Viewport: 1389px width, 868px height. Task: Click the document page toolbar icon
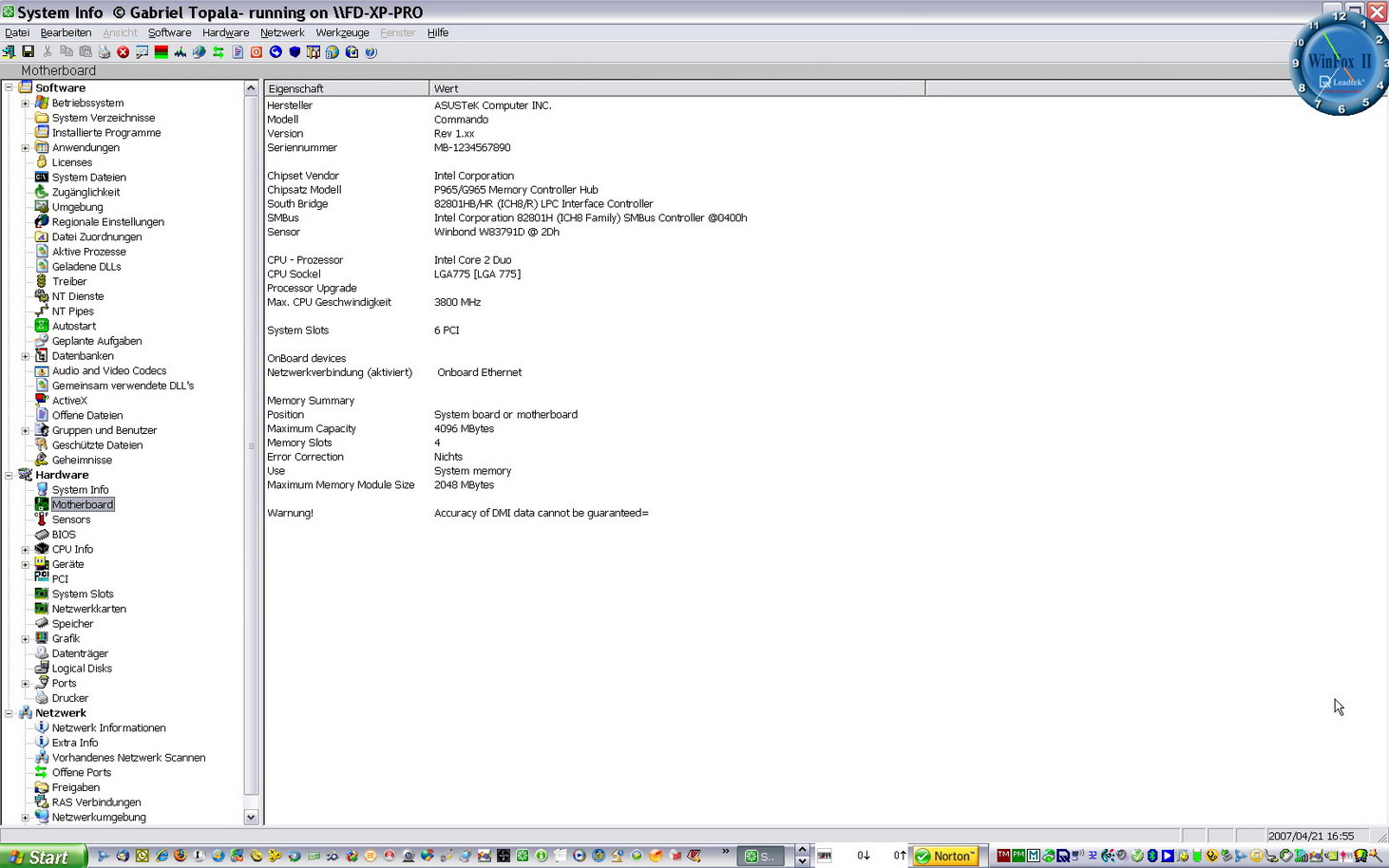click(x=238, y=52)
